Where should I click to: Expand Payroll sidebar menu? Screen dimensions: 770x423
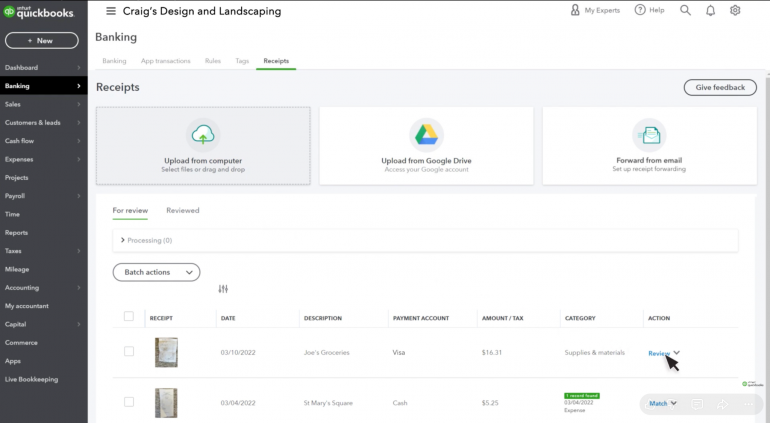click(79, 196)
